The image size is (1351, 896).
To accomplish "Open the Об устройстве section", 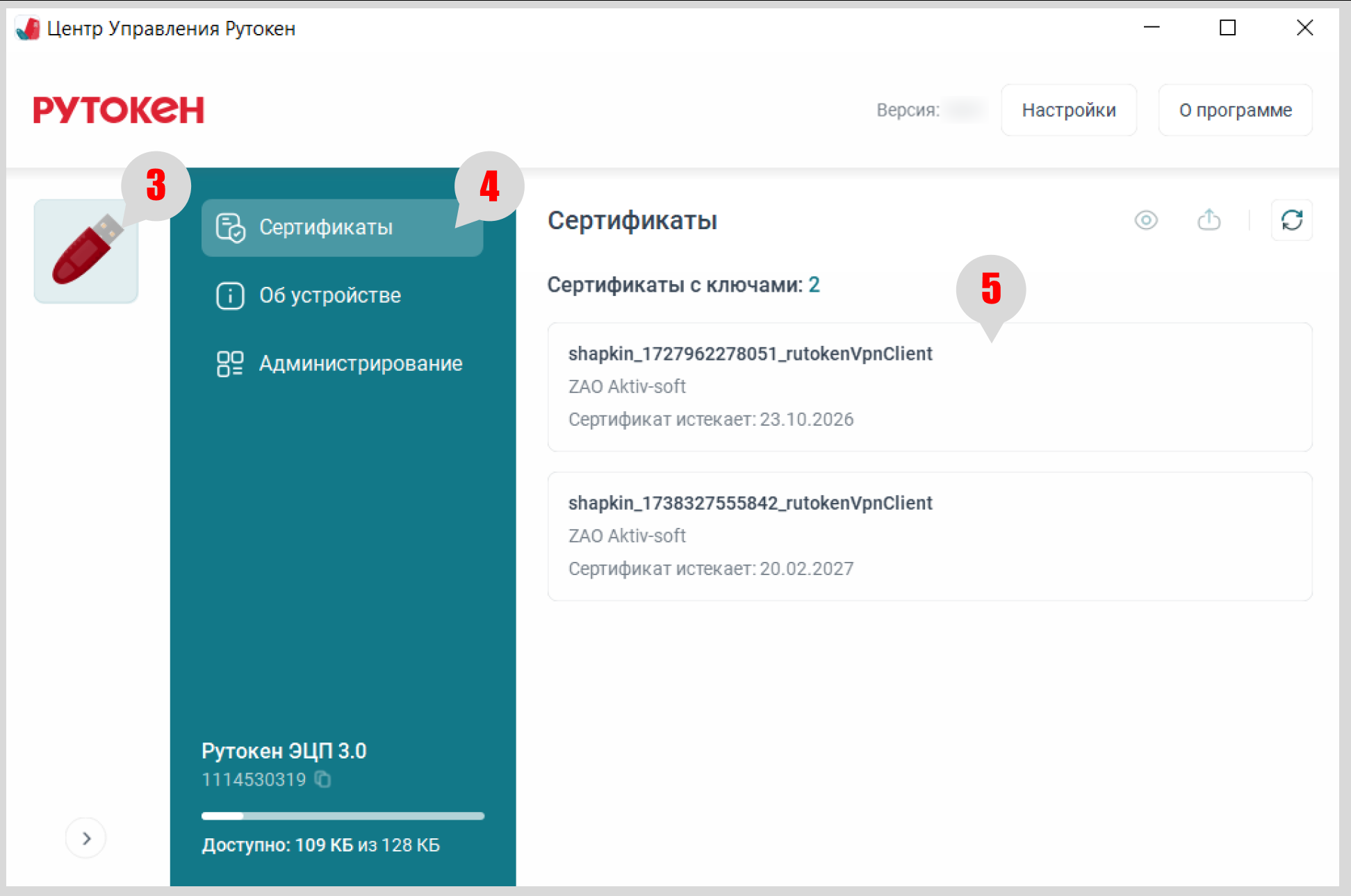I will point(329,296).
